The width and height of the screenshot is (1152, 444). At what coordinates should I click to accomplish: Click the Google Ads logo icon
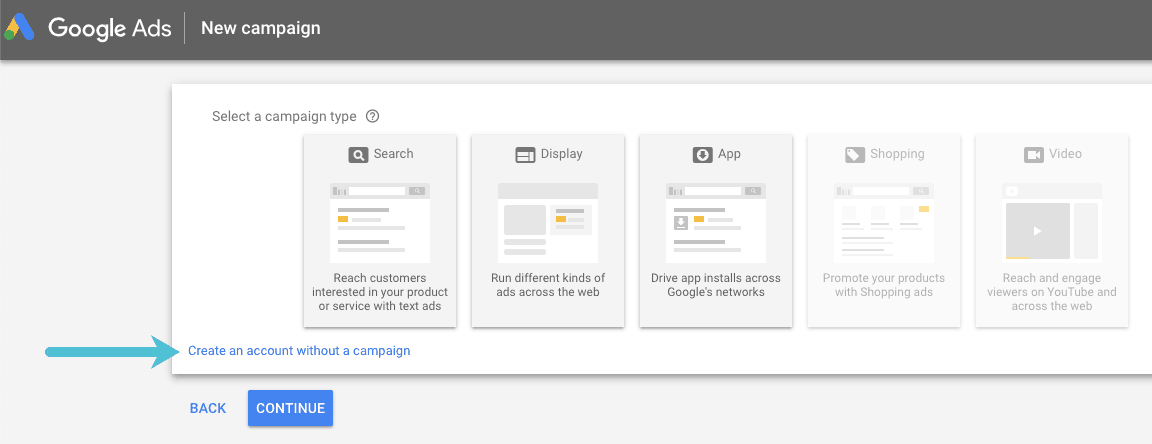pyautogui.click(x=21, y=28)
